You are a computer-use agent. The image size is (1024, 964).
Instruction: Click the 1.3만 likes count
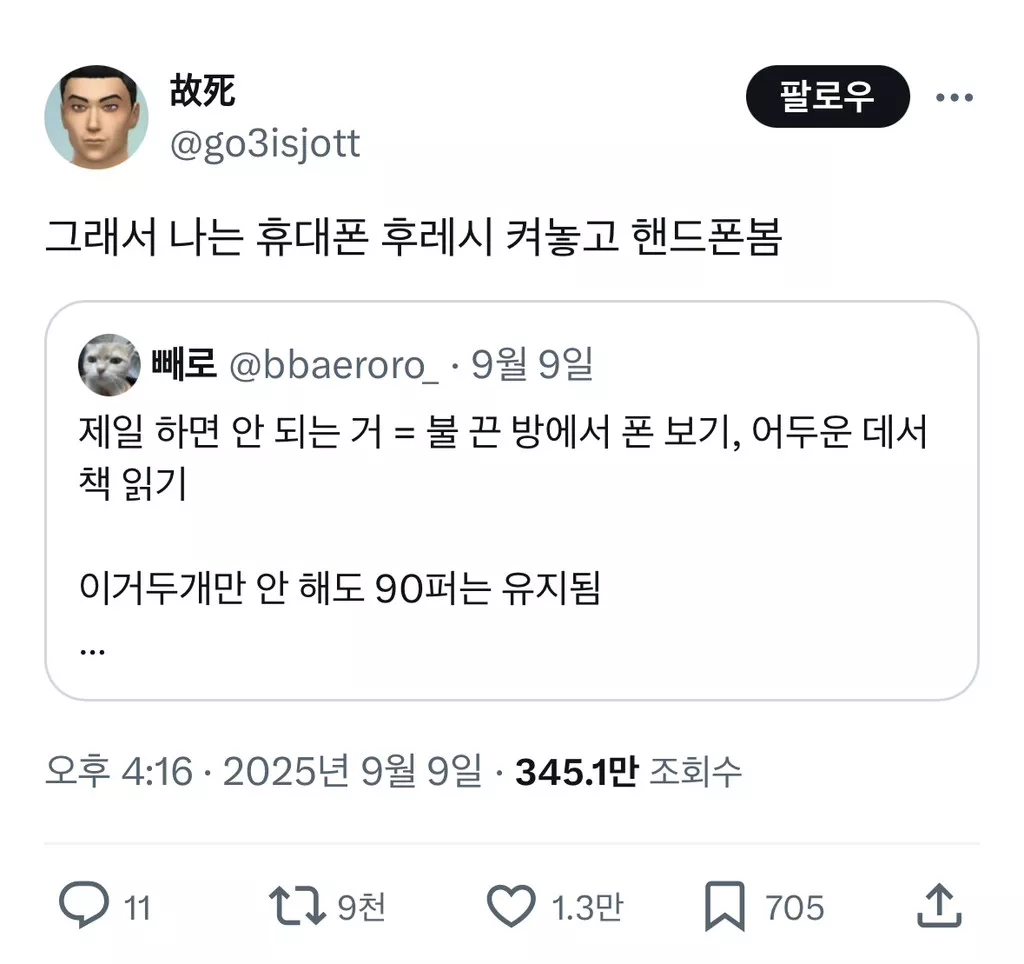587,907
